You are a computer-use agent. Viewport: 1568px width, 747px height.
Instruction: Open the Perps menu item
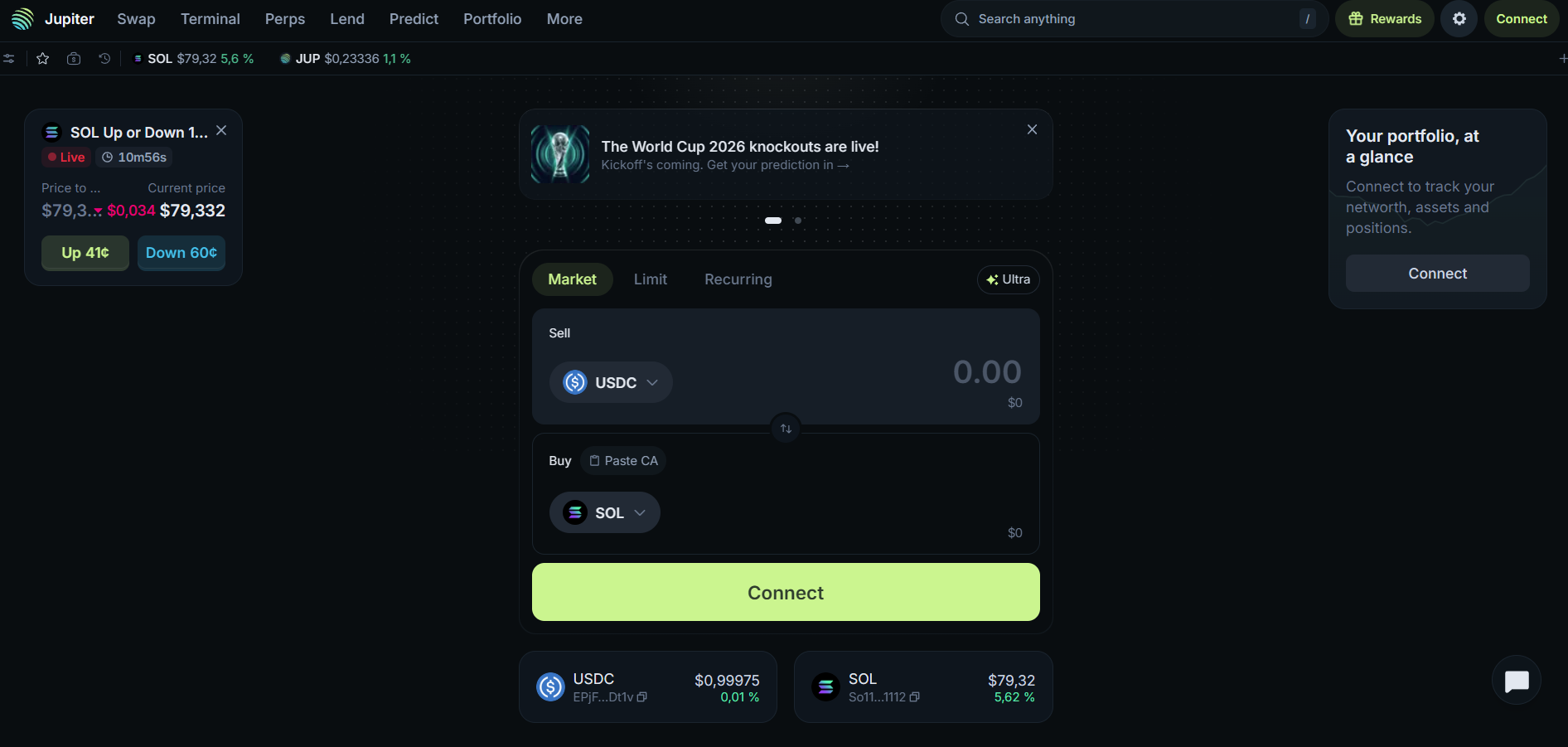click(x=285, y=18)
